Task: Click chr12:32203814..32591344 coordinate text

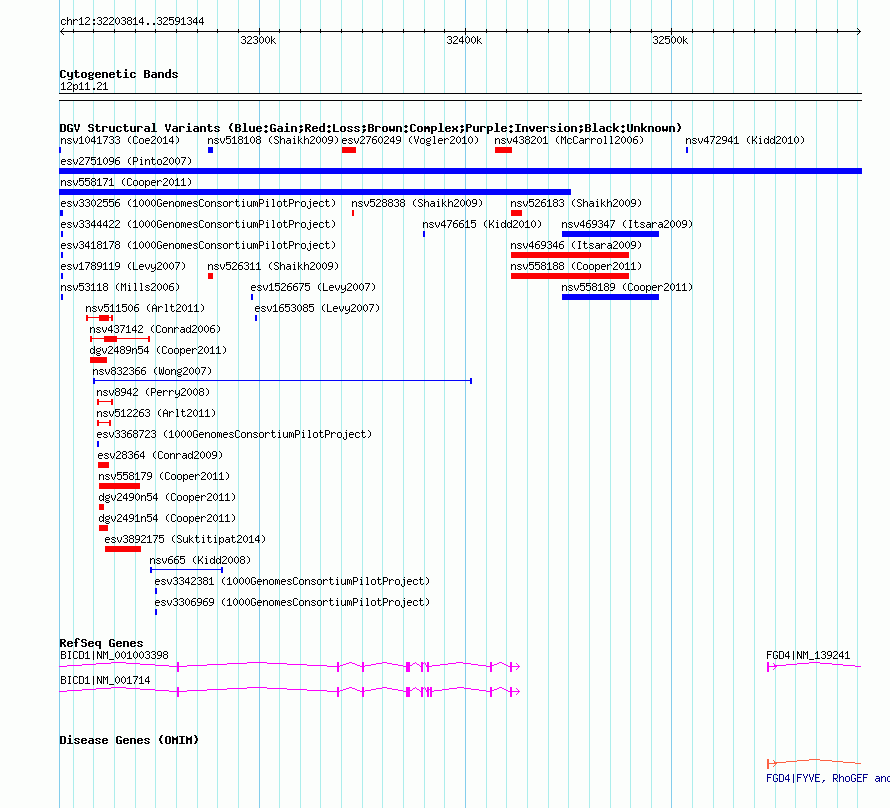Action: tap(132, 21)
